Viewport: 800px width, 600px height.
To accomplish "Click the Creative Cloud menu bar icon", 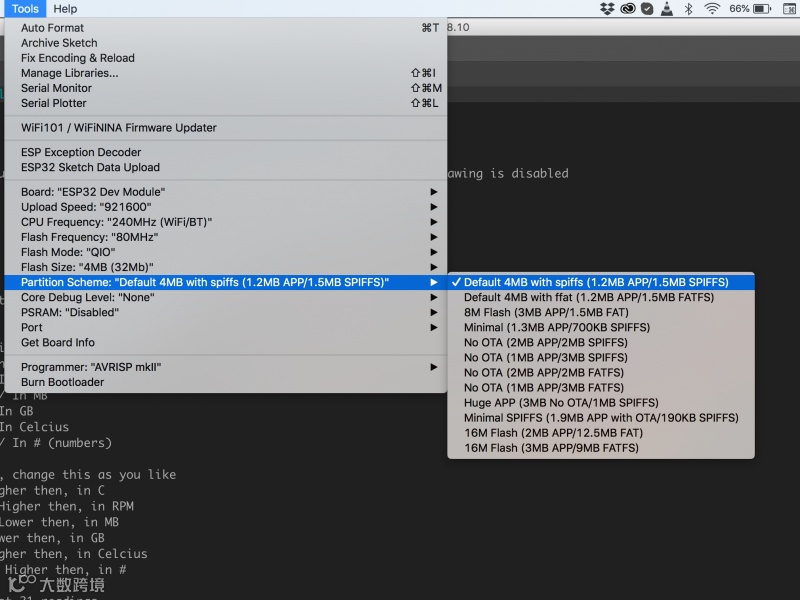I will tap(628, 9).
